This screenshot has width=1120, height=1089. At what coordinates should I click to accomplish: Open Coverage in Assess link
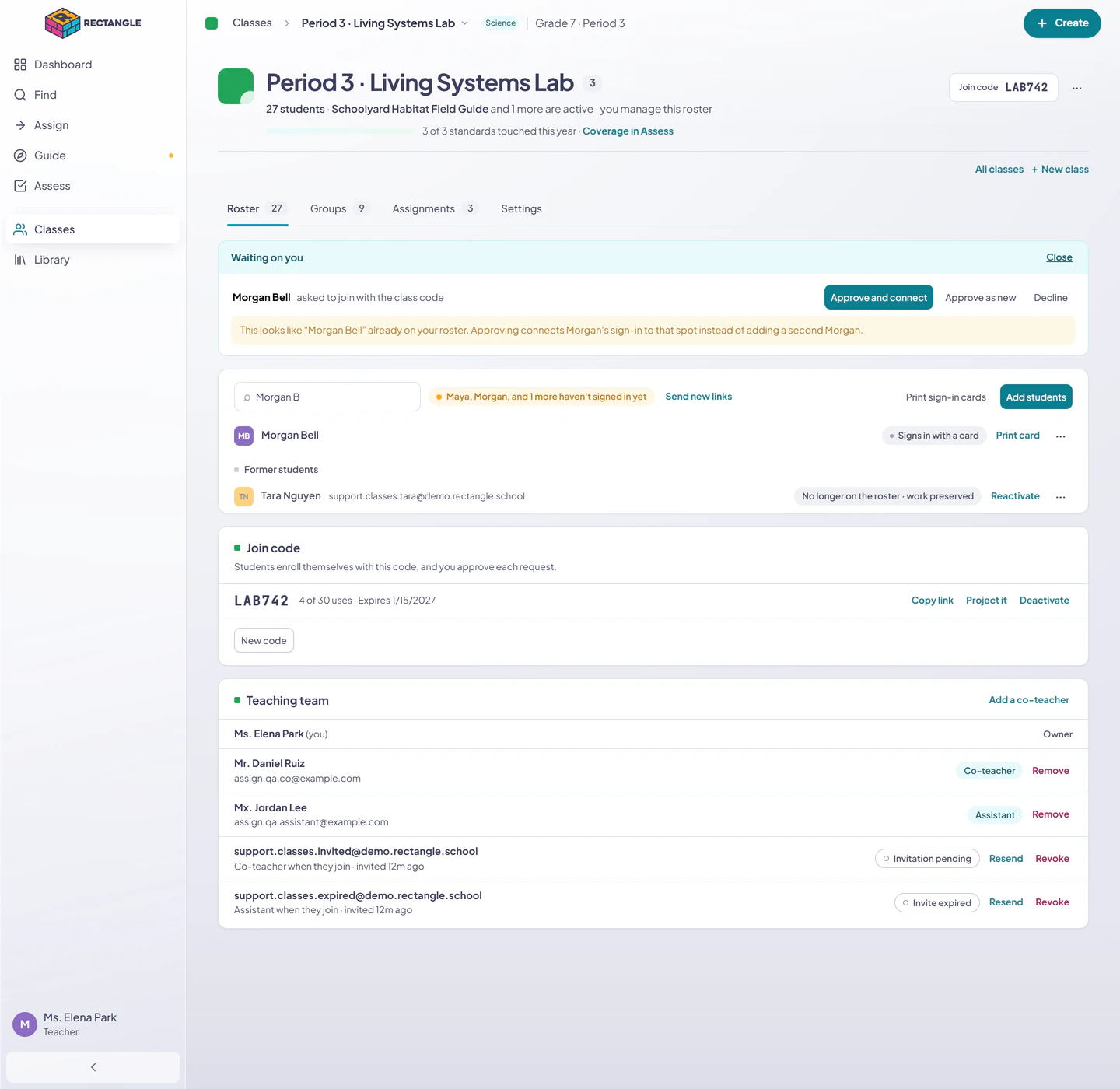[628, 131]
